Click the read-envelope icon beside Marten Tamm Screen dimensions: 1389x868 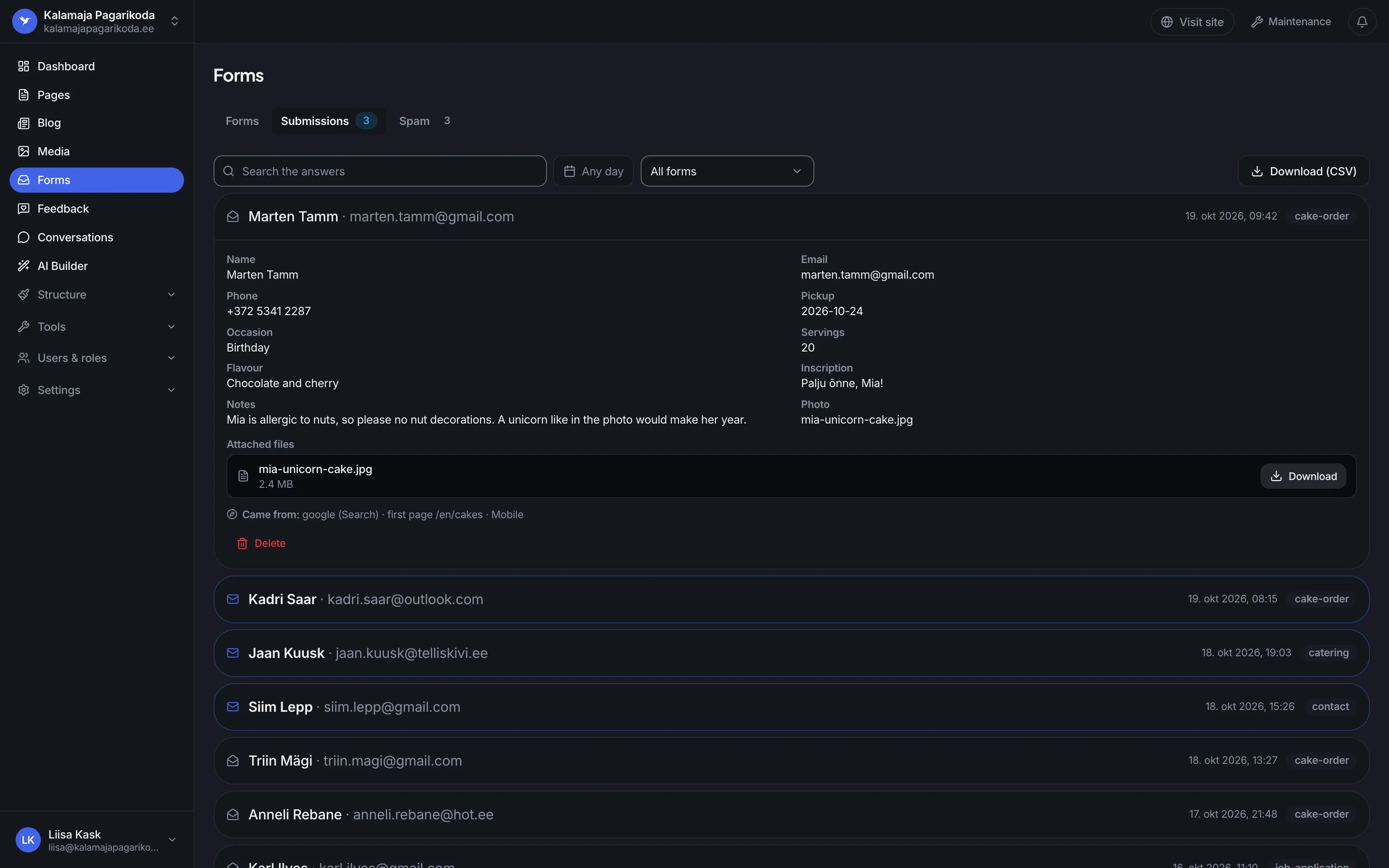point(233,217)
